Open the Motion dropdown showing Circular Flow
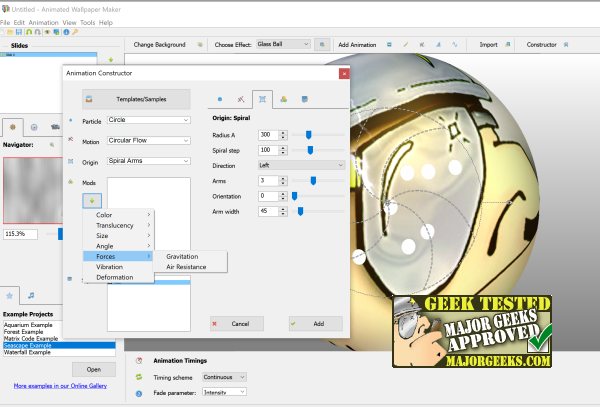600x407 pixels. pyautogui.click(x=148, y=140)
